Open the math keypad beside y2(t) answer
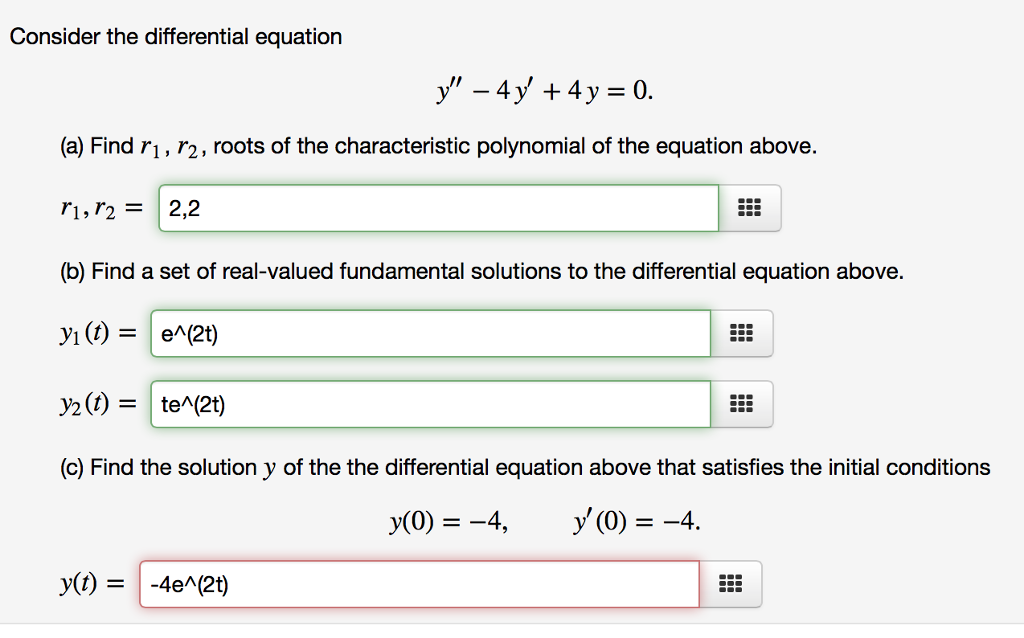Viewport: 1024px width, 638px height. 741,404
